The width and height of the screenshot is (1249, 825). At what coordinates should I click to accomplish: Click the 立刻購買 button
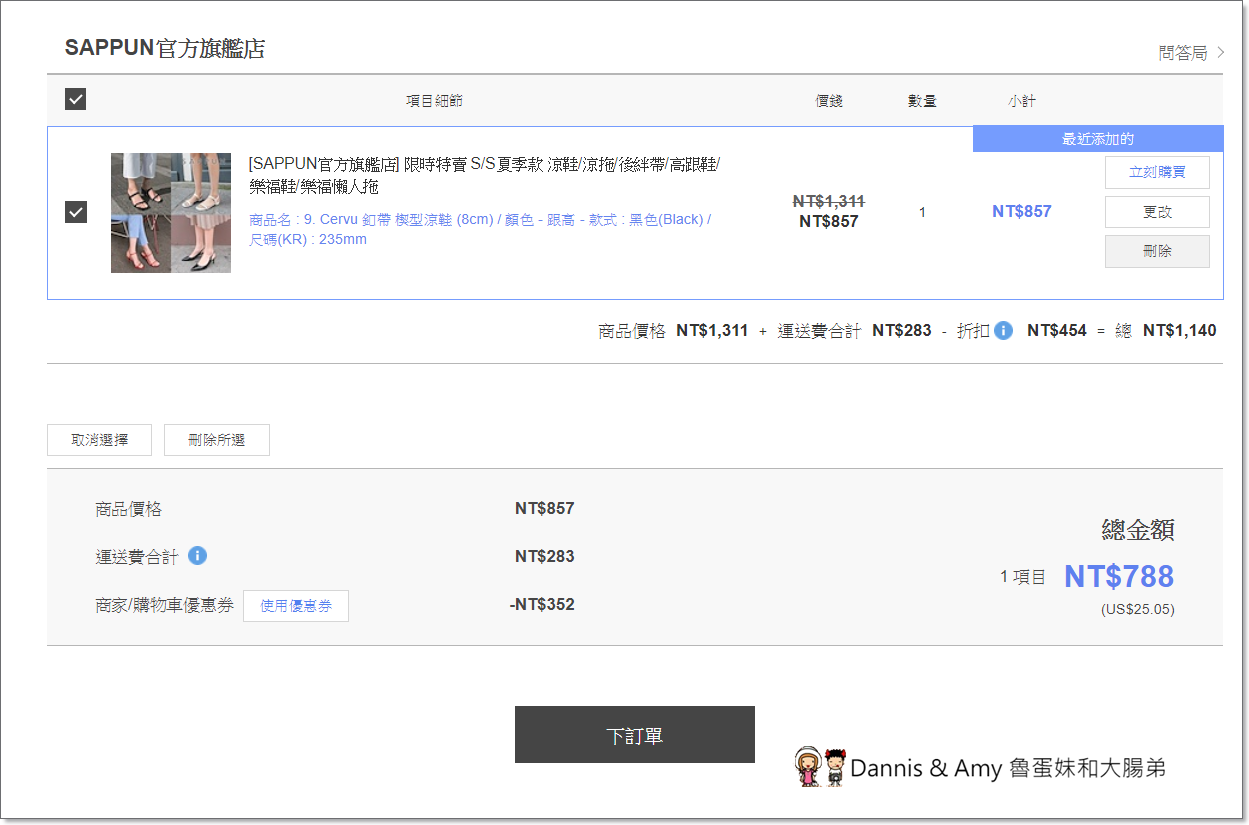click(1156, 172)
